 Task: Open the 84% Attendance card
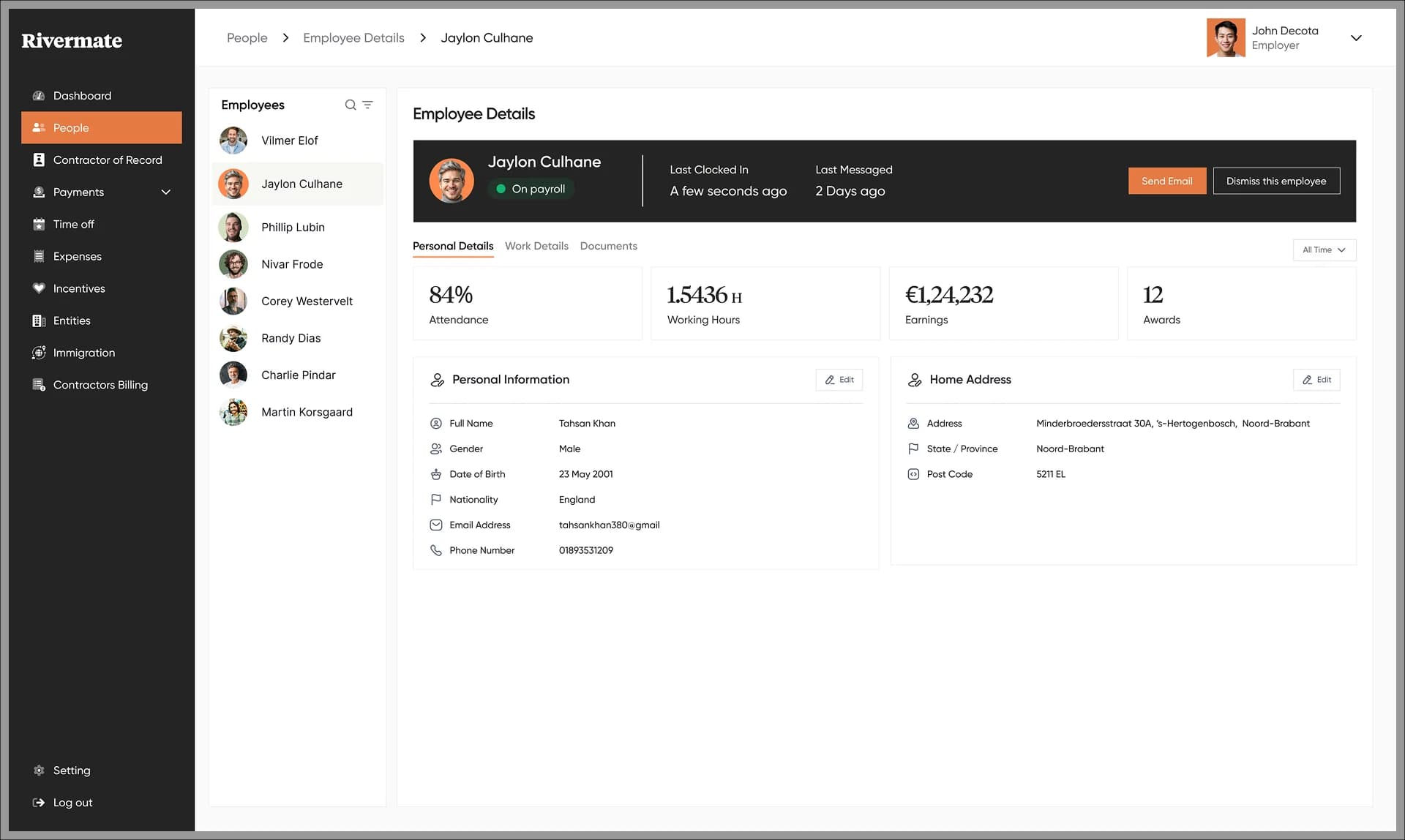point(527,303)
